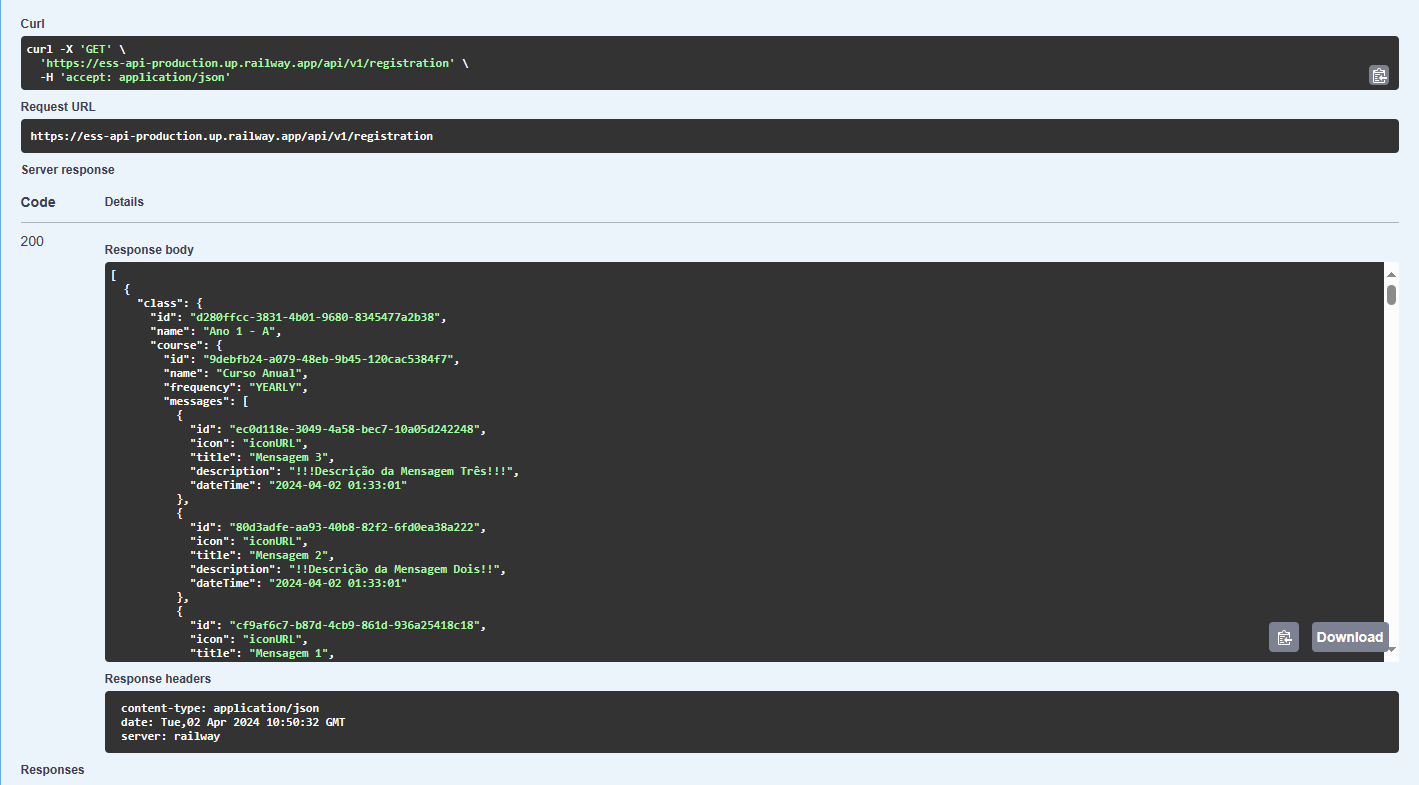
Task: Click the "Descrição da Mensagem Dois" text
Action: (x=396, y=569)
